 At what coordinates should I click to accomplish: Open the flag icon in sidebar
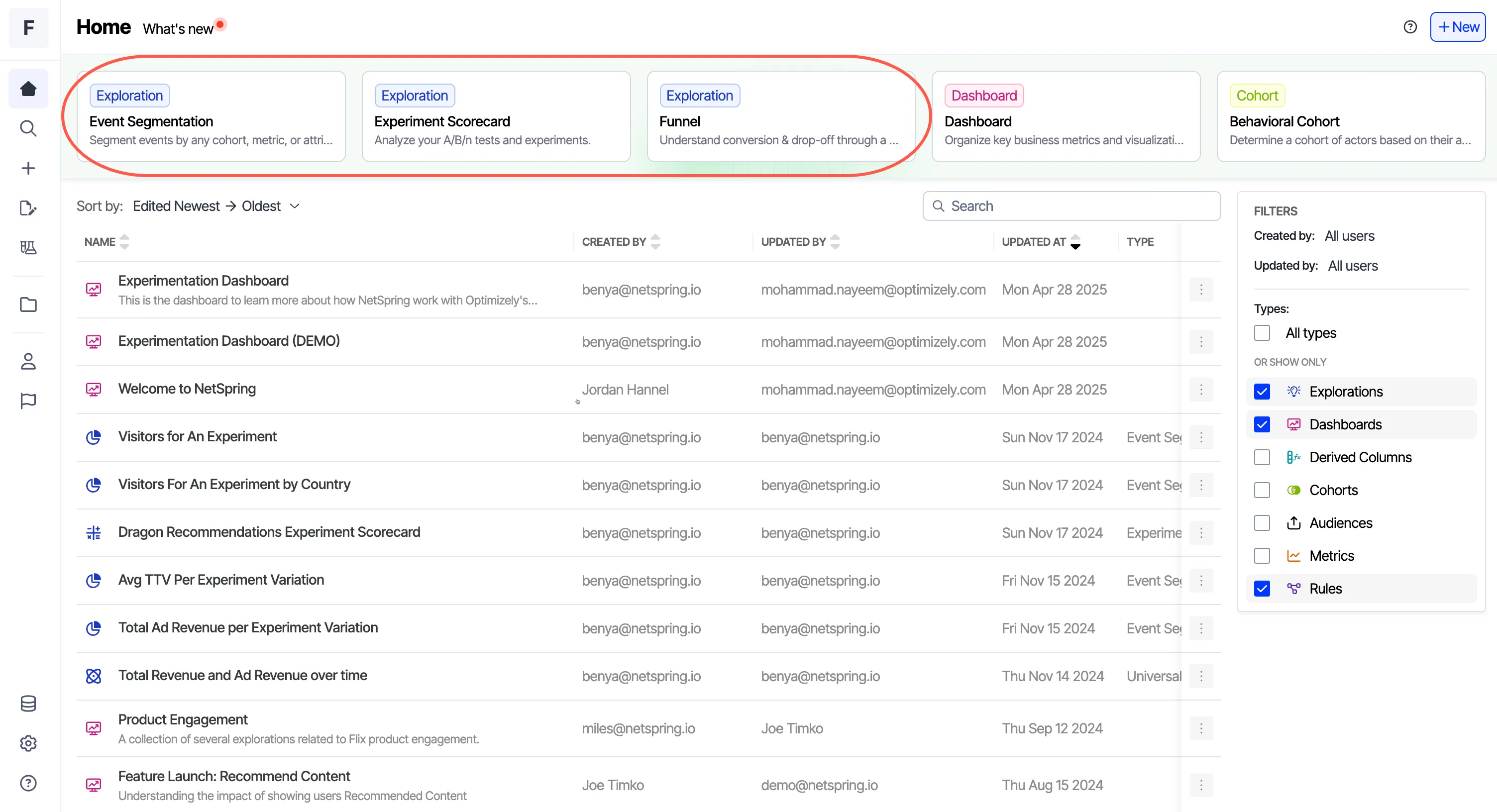pos(28,401)
